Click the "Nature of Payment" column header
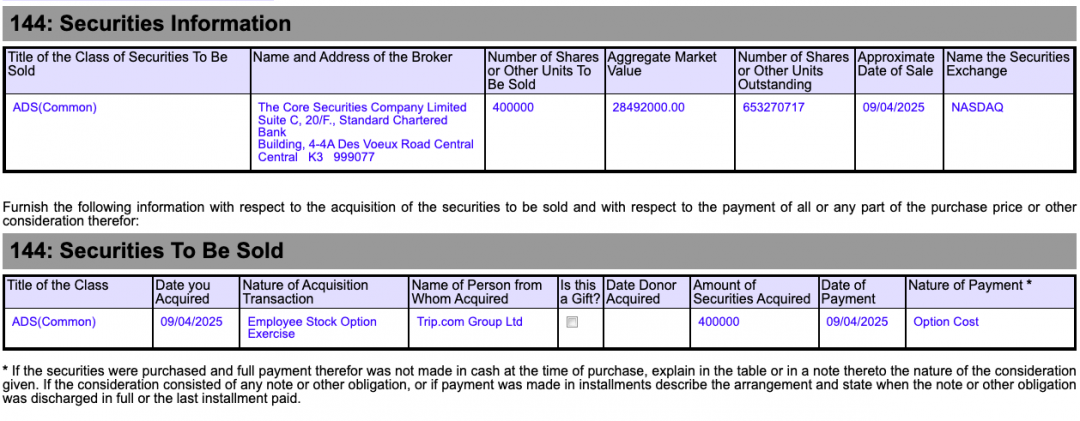 coord(970,285)
